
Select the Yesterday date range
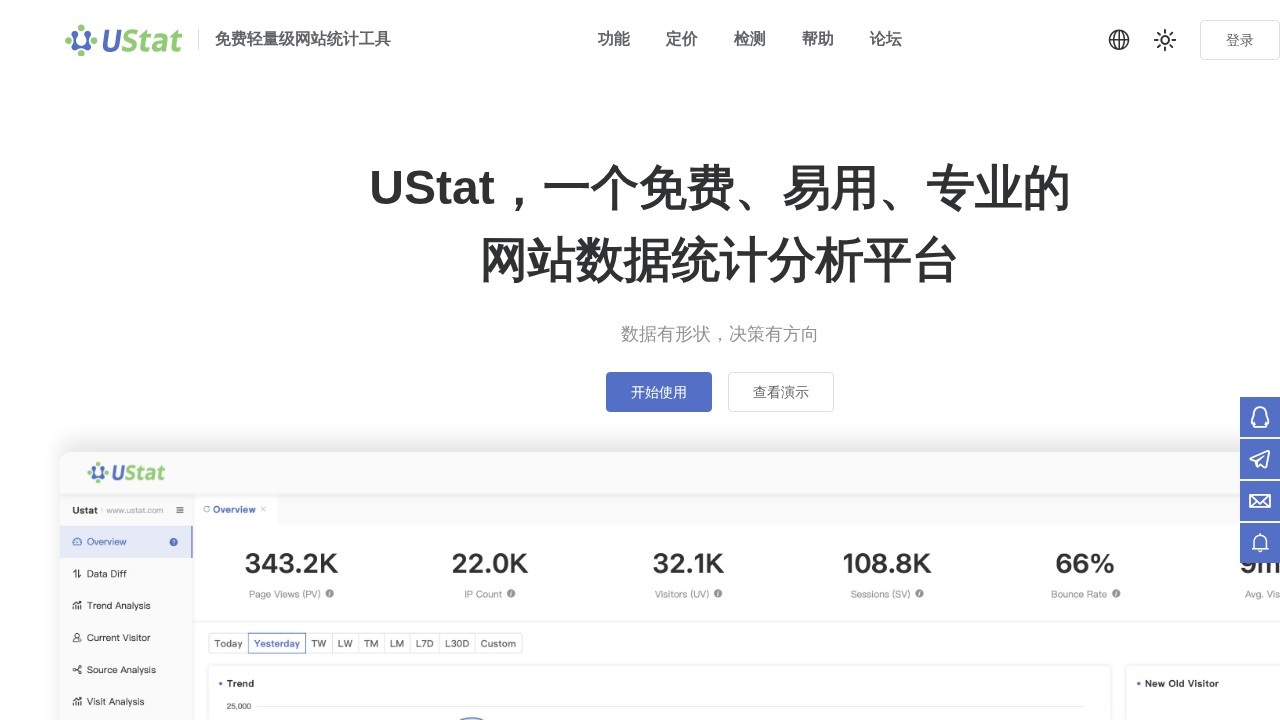click(277, 643)
